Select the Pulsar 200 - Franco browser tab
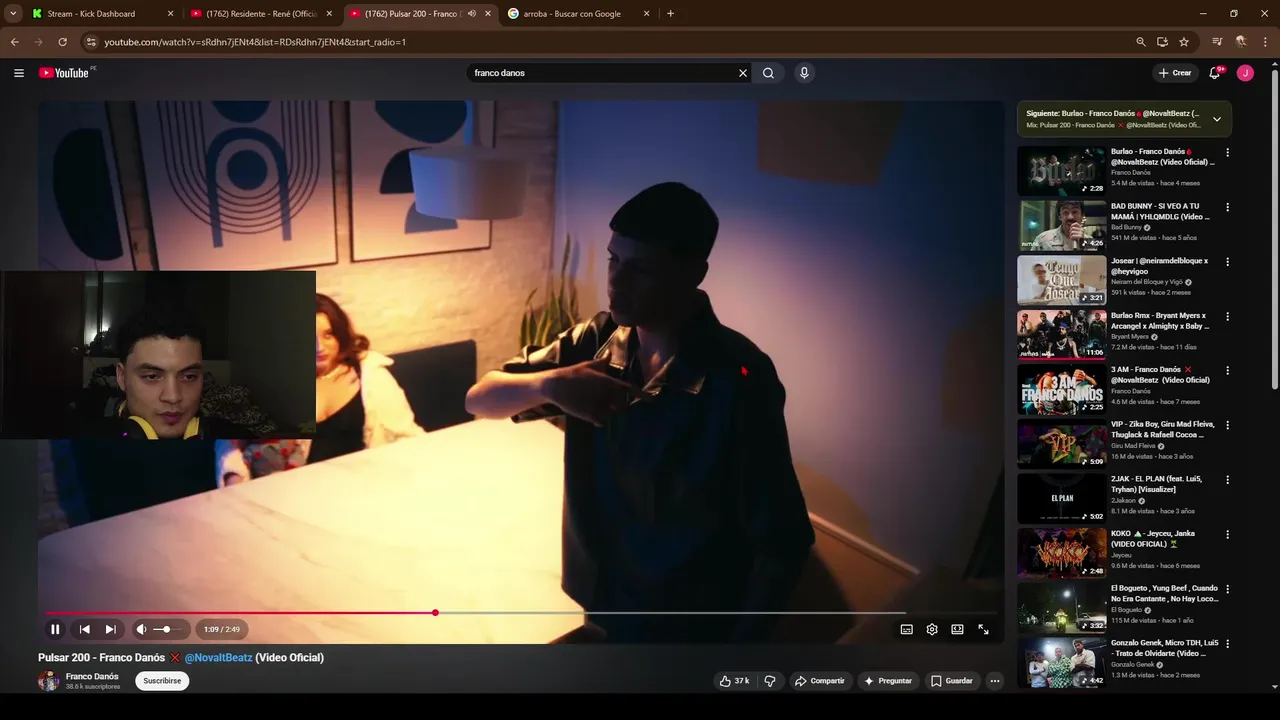Screen dimensions: 1280x720 click(420, 14)
